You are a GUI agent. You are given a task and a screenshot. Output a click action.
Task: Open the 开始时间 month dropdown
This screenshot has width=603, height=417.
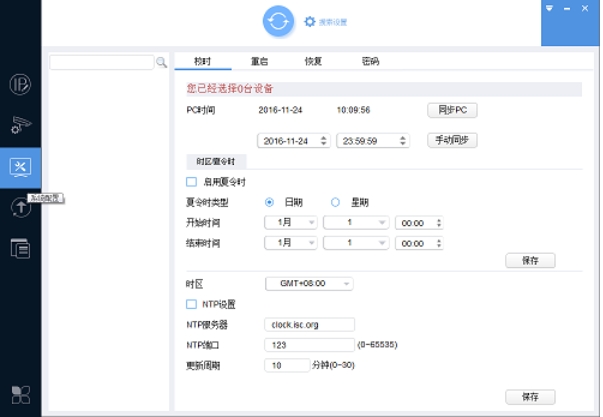[291, 222]
